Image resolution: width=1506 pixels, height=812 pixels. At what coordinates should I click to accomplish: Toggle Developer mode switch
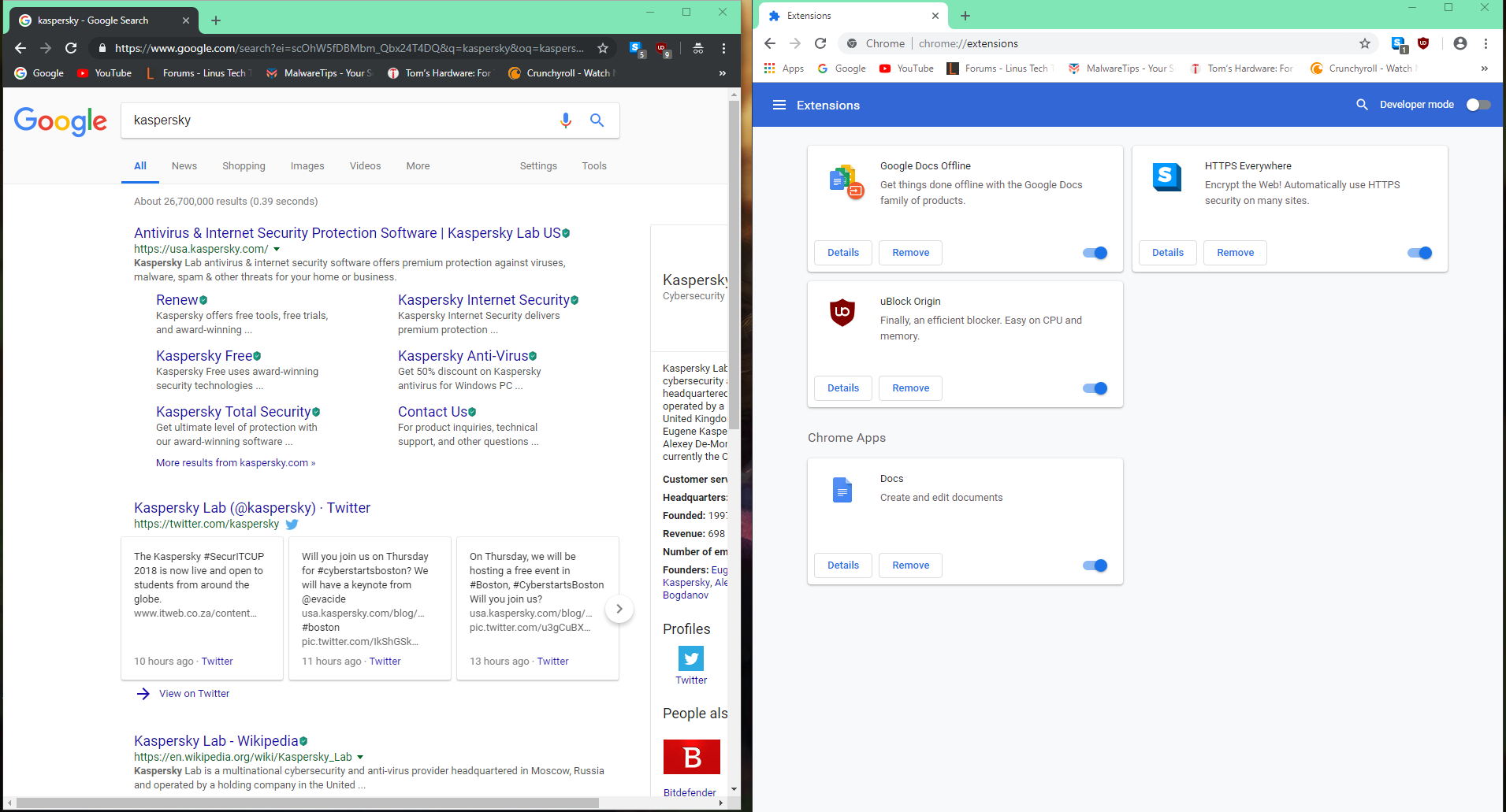pyautogui.click(x=1478, y=105)
